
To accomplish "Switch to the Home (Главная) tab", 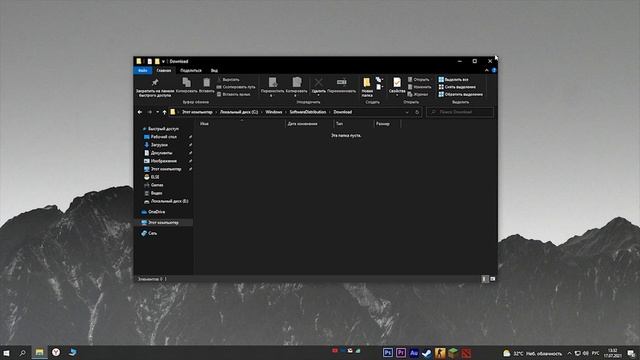I will coord(164,71).
